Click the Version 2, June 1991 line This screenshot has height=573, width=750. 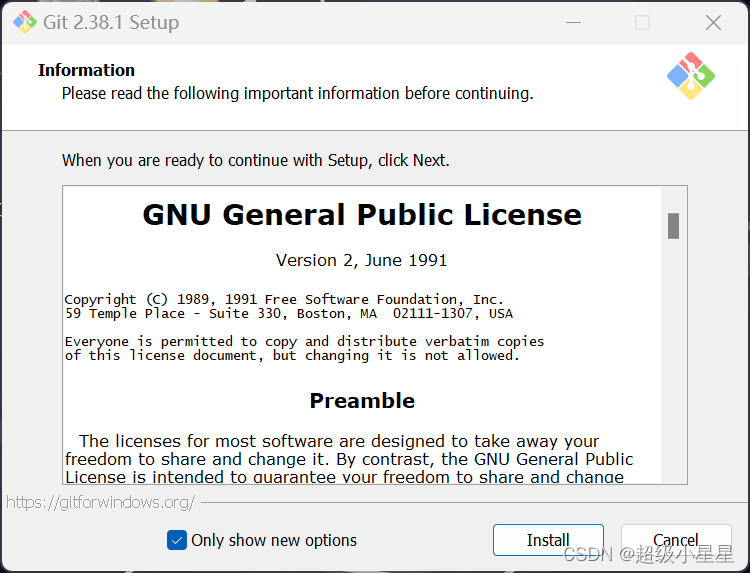point(362,260)
